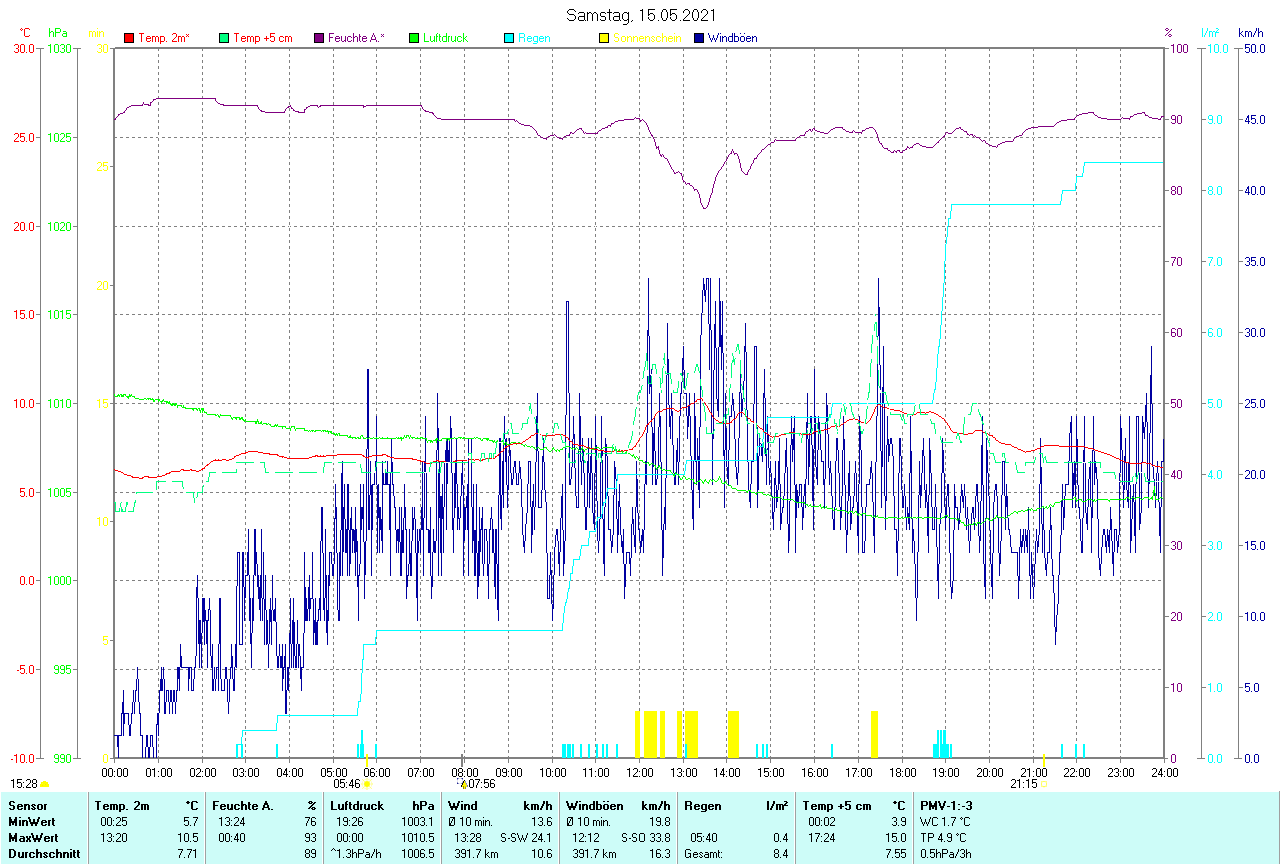Click the km/h axis unit at top right
This screenshot has width=1280, height=864.
pyautogui.click(x=1250, y=33)
